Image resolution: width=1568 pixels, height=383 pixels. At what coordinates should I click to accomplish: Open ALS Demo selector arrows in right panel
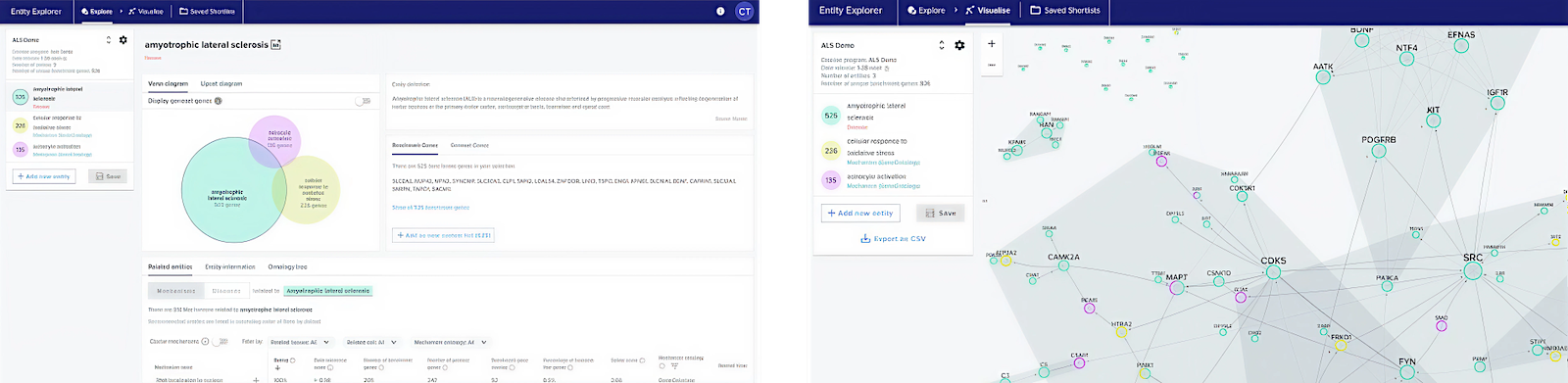pos(942,45)
